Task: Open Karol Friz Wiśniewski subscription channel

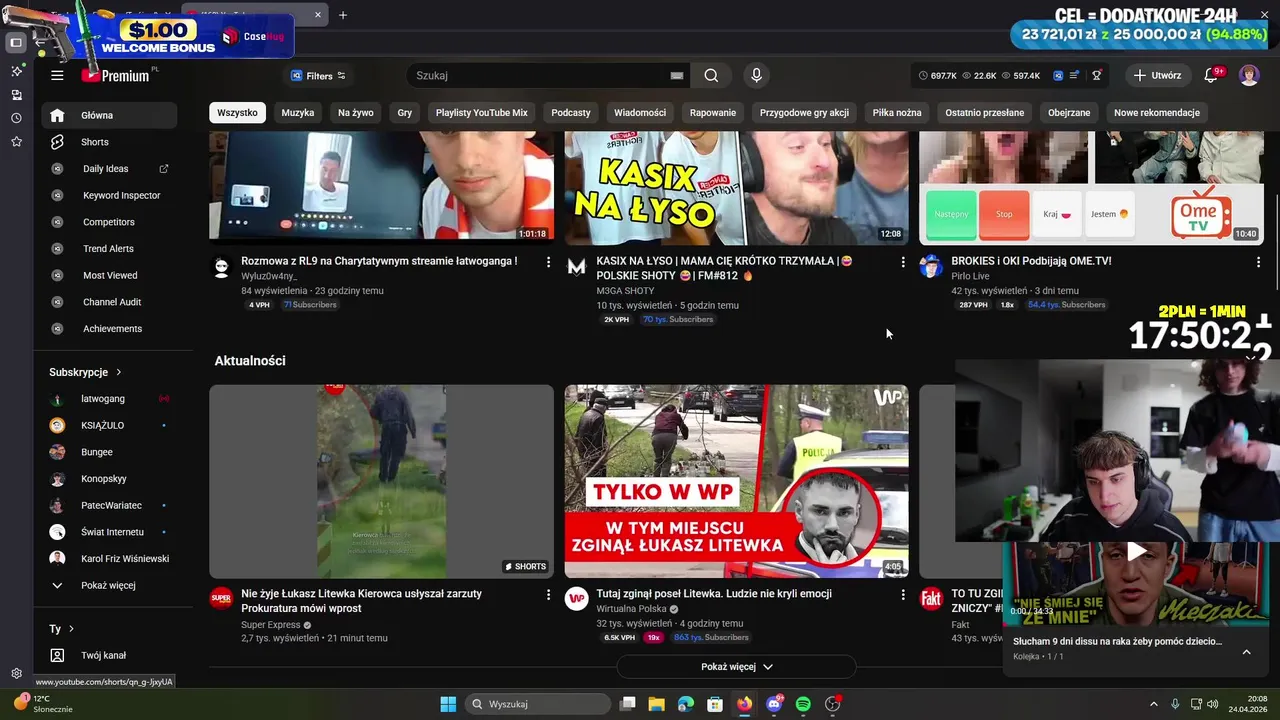Action: (110, 559)
